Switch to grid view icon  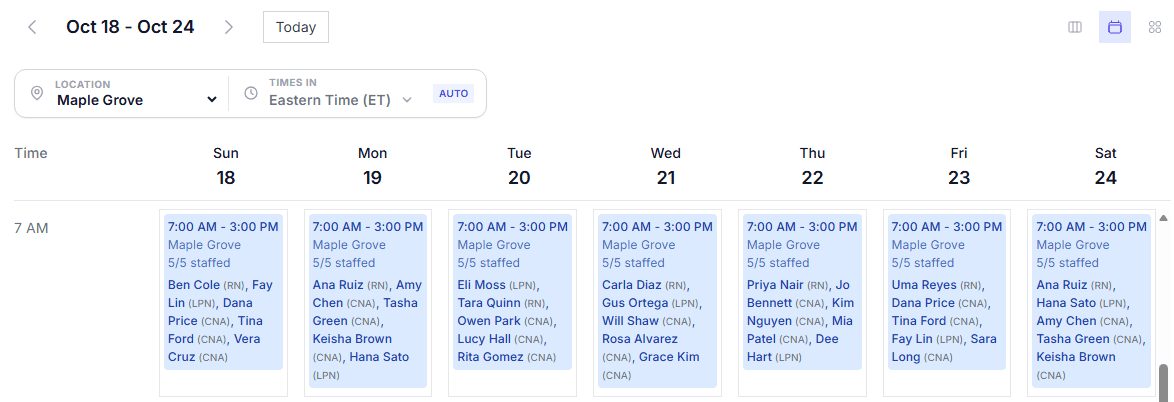click(x=1155, y=28)
